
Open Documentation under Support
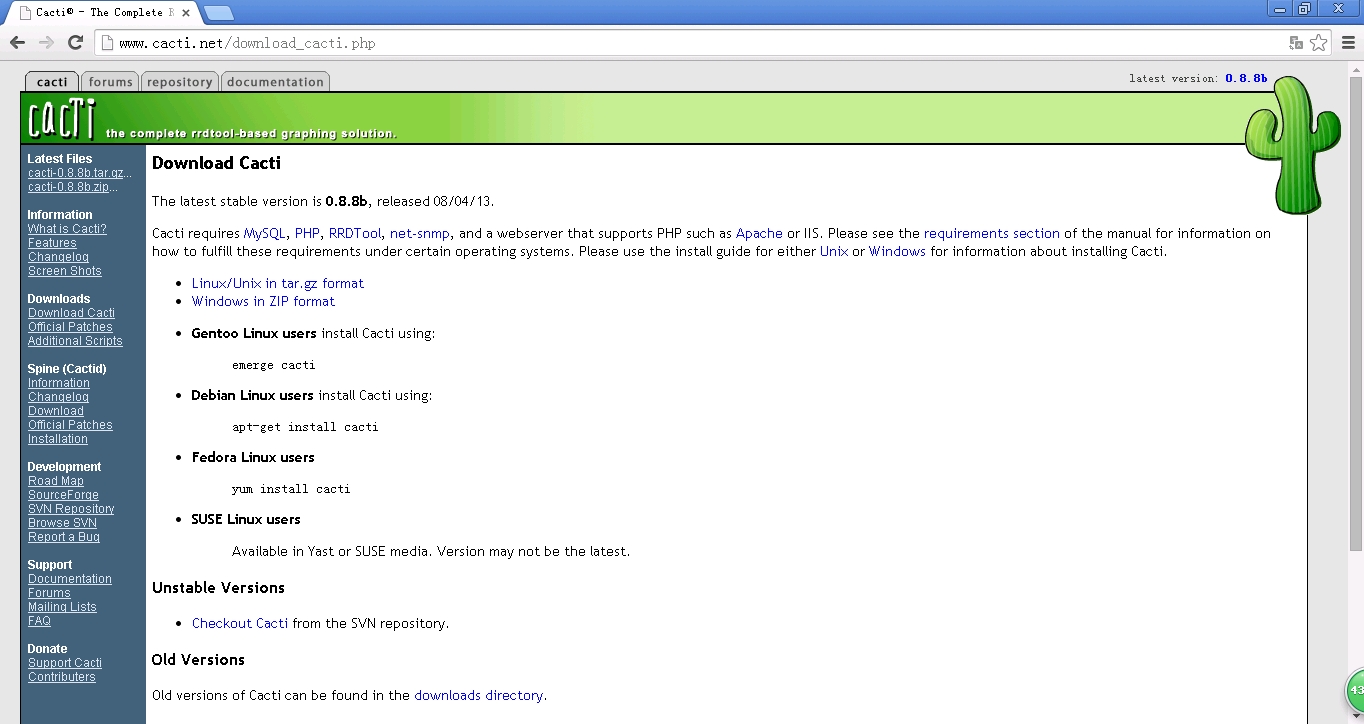[x=70, y=579]
